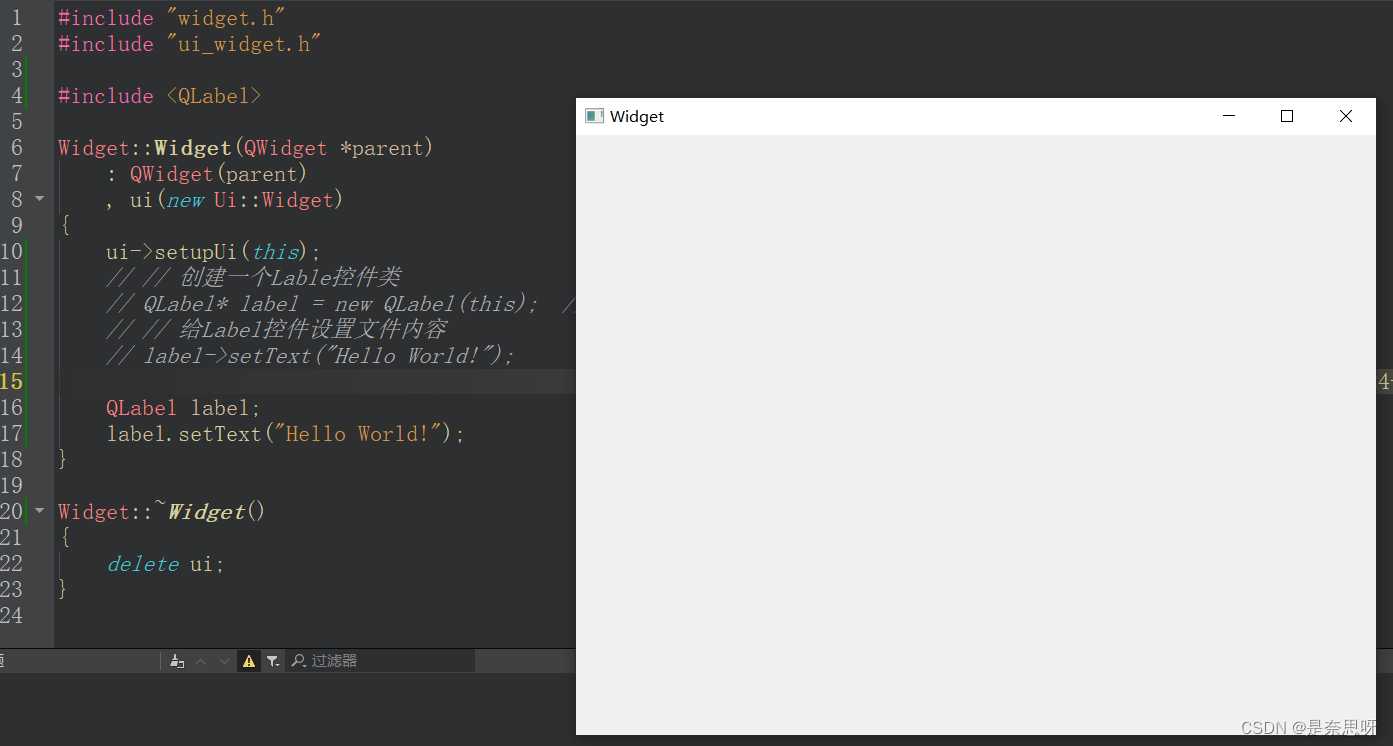This screenshot has width=1393, height=746.
Task: Click line number 1 in gutter
Action: click(x=16, y=18)
